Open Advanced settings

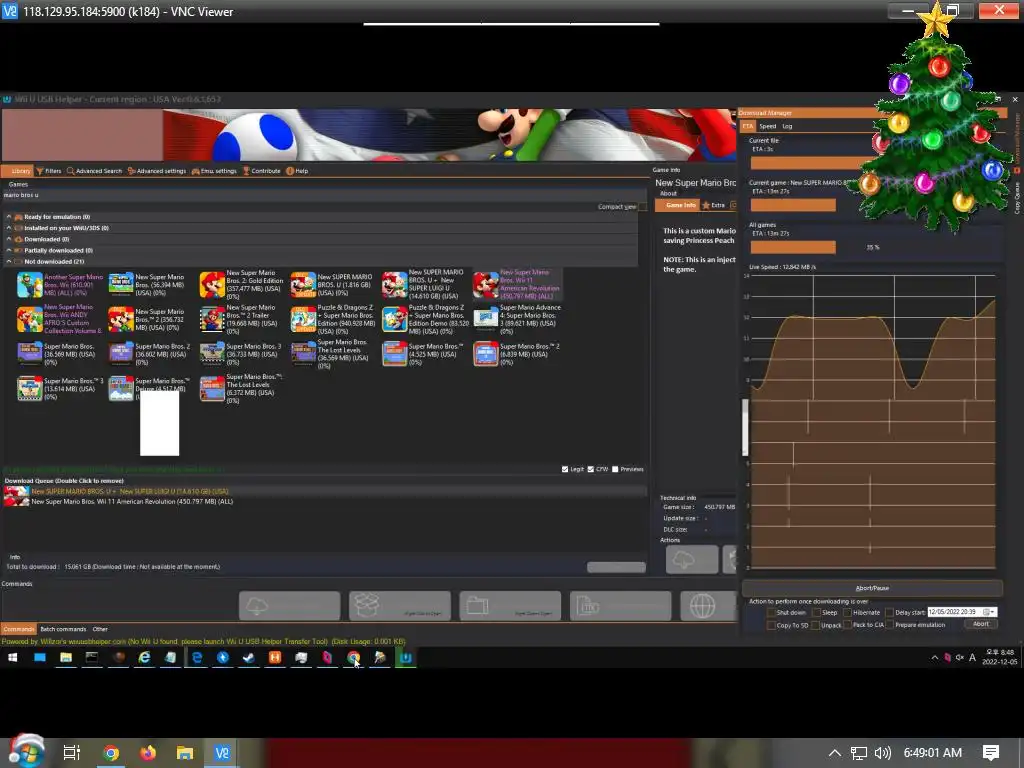pyautogui.click(x=157, y=171)
